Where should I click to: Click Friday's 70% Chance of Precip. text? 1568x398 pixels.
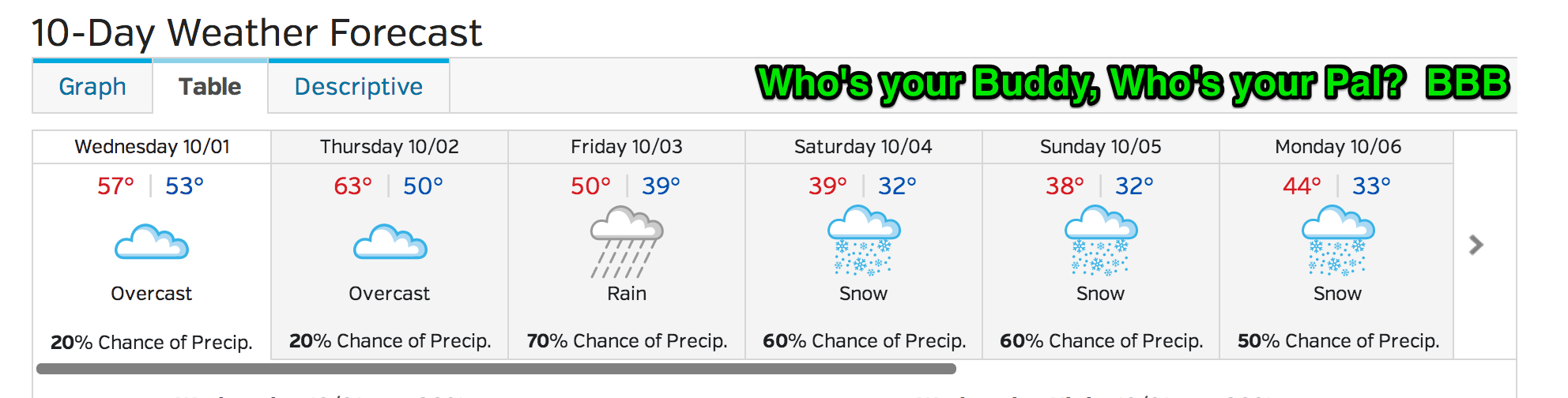[627, 341]
